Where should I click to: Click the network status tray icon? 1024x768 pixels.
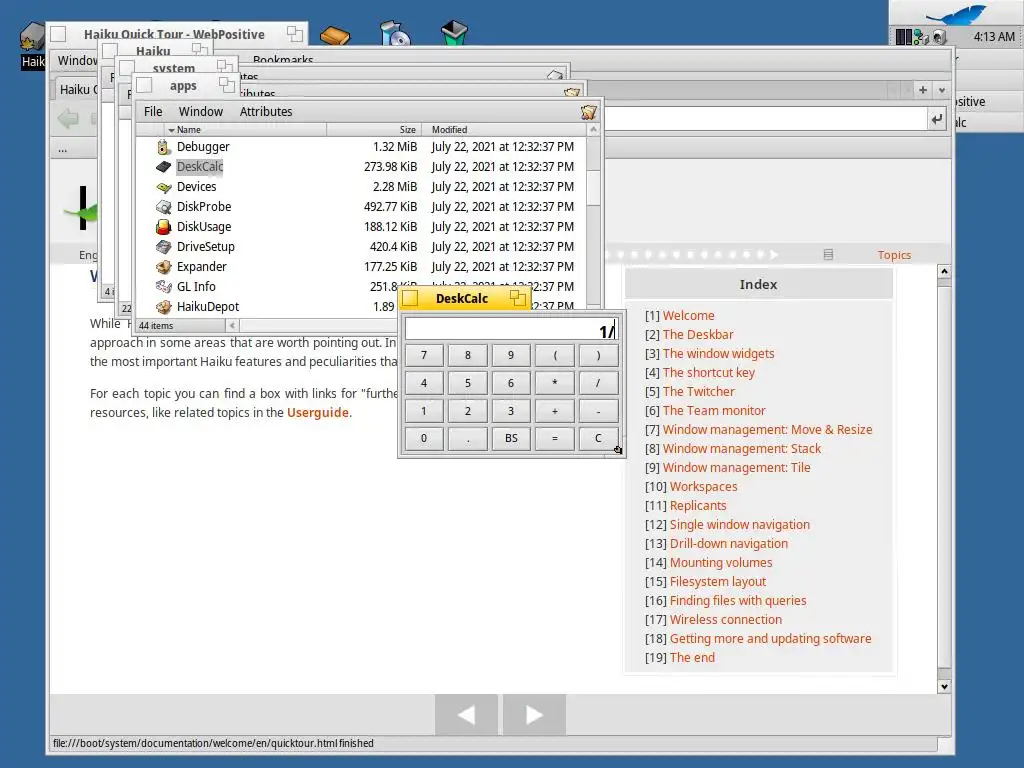[921, 37]
